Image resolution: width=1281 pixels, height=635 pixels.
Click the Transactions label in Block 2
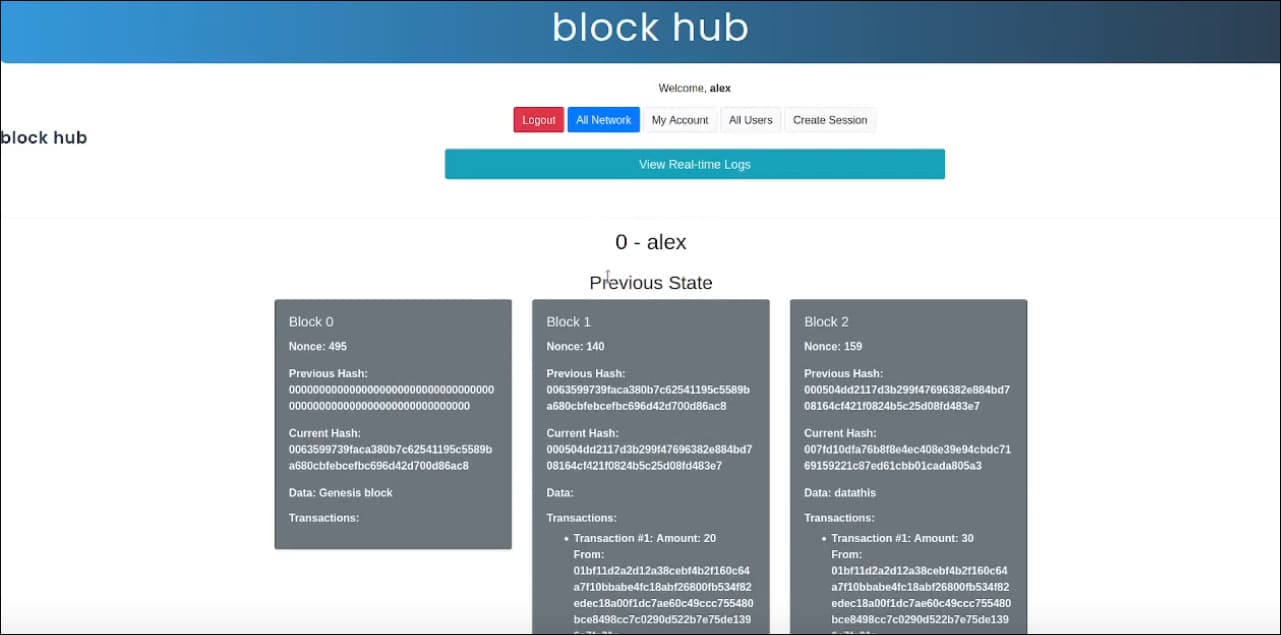(x=839, y=518)
